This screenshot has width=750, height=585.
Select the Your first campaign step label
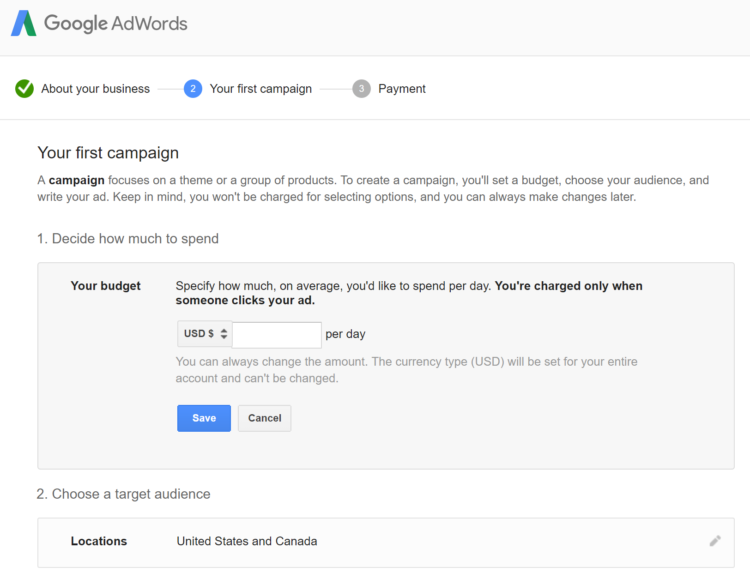click(260, 89)
